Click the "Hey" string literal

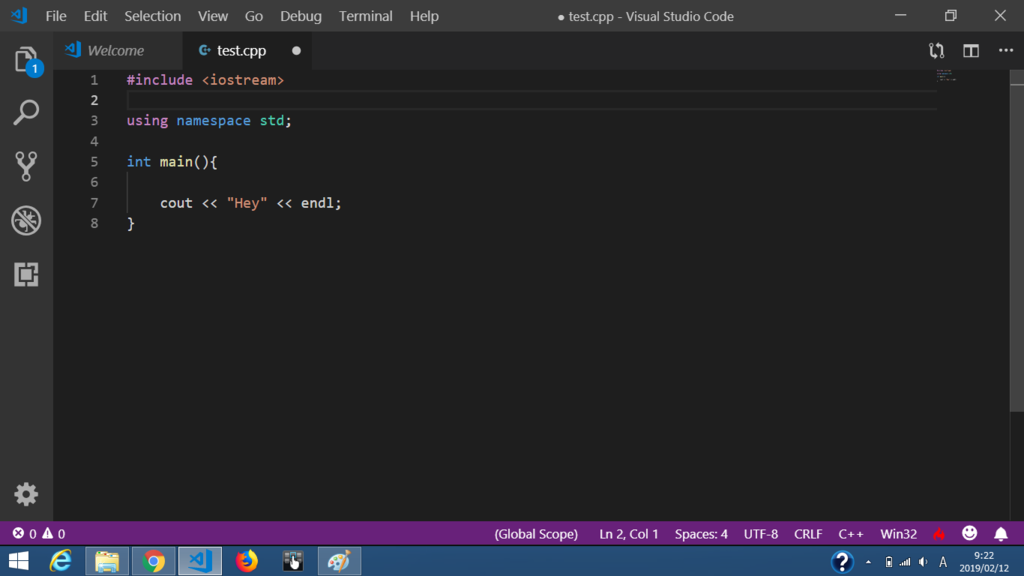(x=247, y=203)
